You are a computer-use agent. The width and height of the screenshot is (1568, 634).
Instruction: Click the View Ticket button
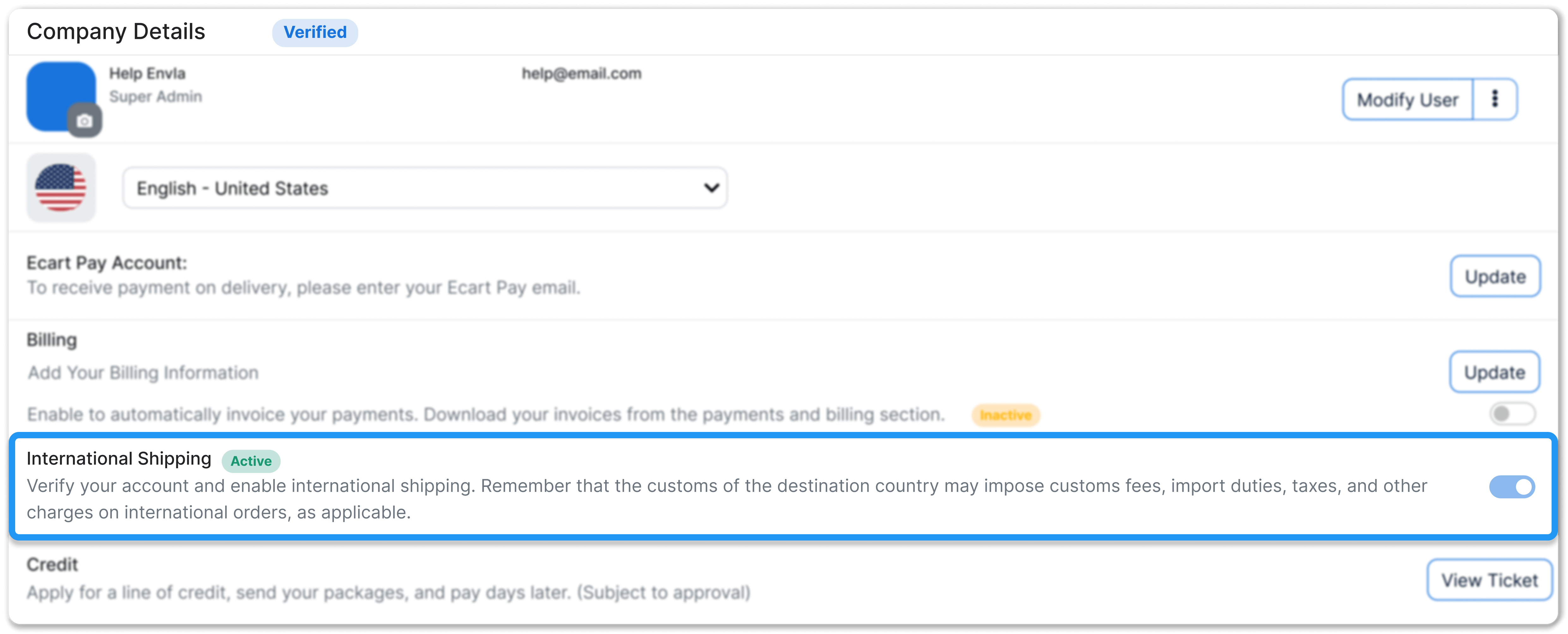pyautogui.click(x=1489, y=580)
